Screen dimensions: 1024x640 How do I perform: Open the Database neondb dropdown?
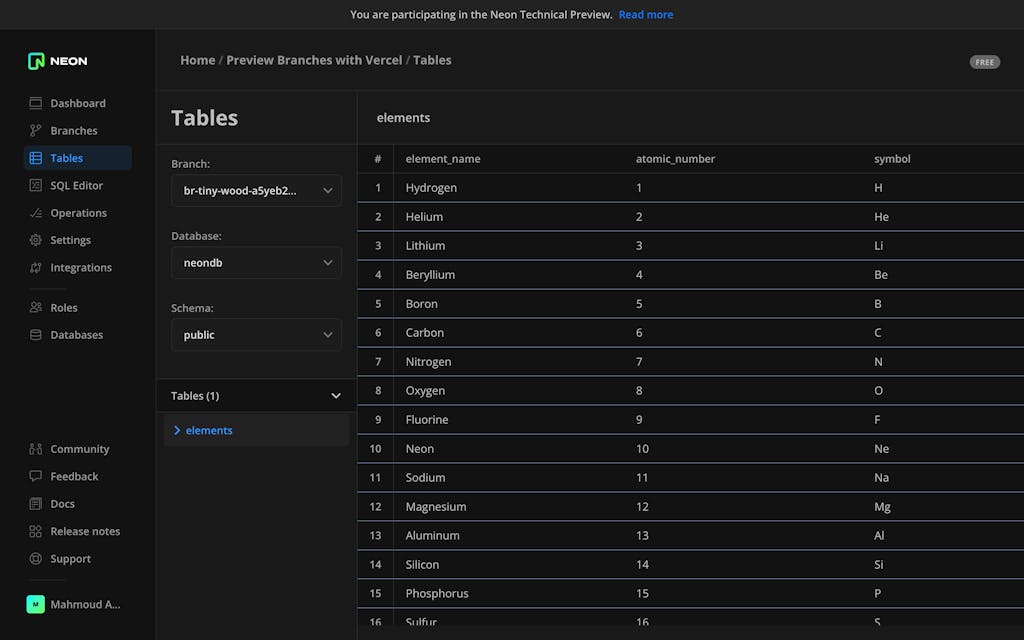256,263
